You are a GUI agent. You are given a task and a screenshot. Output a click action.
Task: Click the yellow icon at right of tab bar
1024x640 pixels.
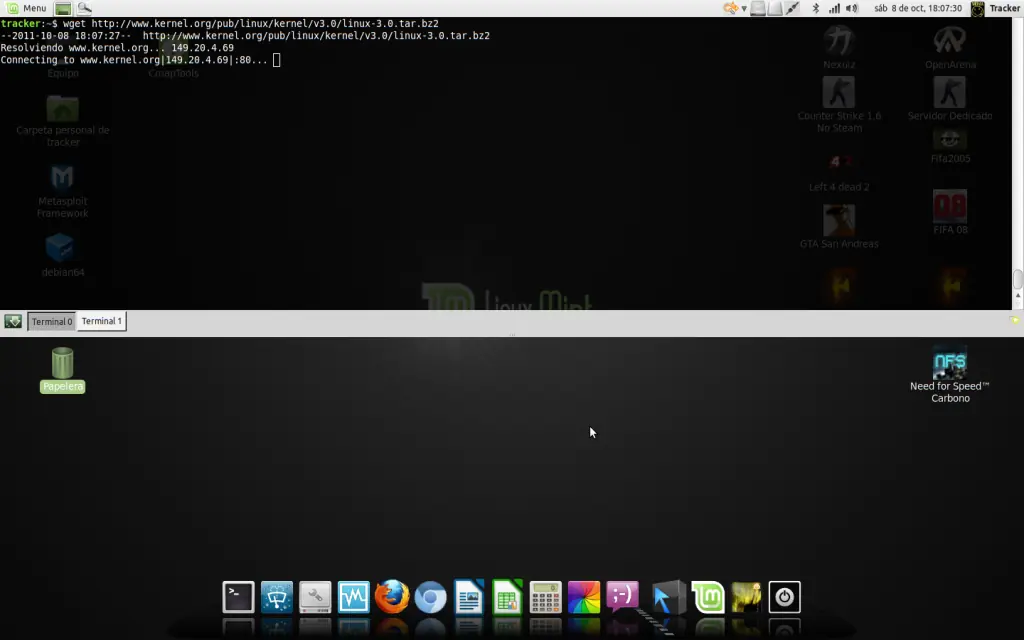tap(1014, 320)
